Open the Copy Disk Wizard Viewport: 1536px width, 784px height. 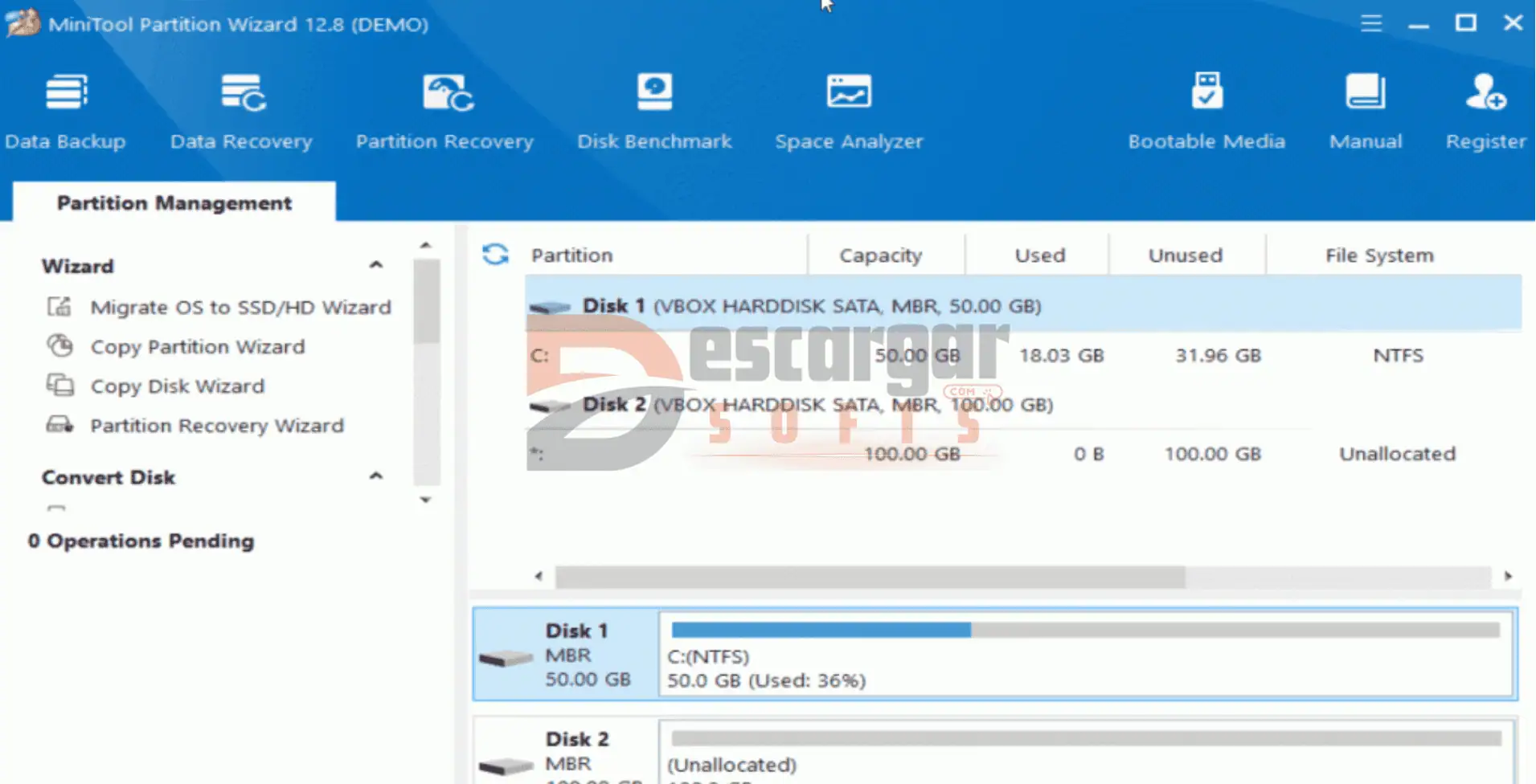[x=177, y=386]
